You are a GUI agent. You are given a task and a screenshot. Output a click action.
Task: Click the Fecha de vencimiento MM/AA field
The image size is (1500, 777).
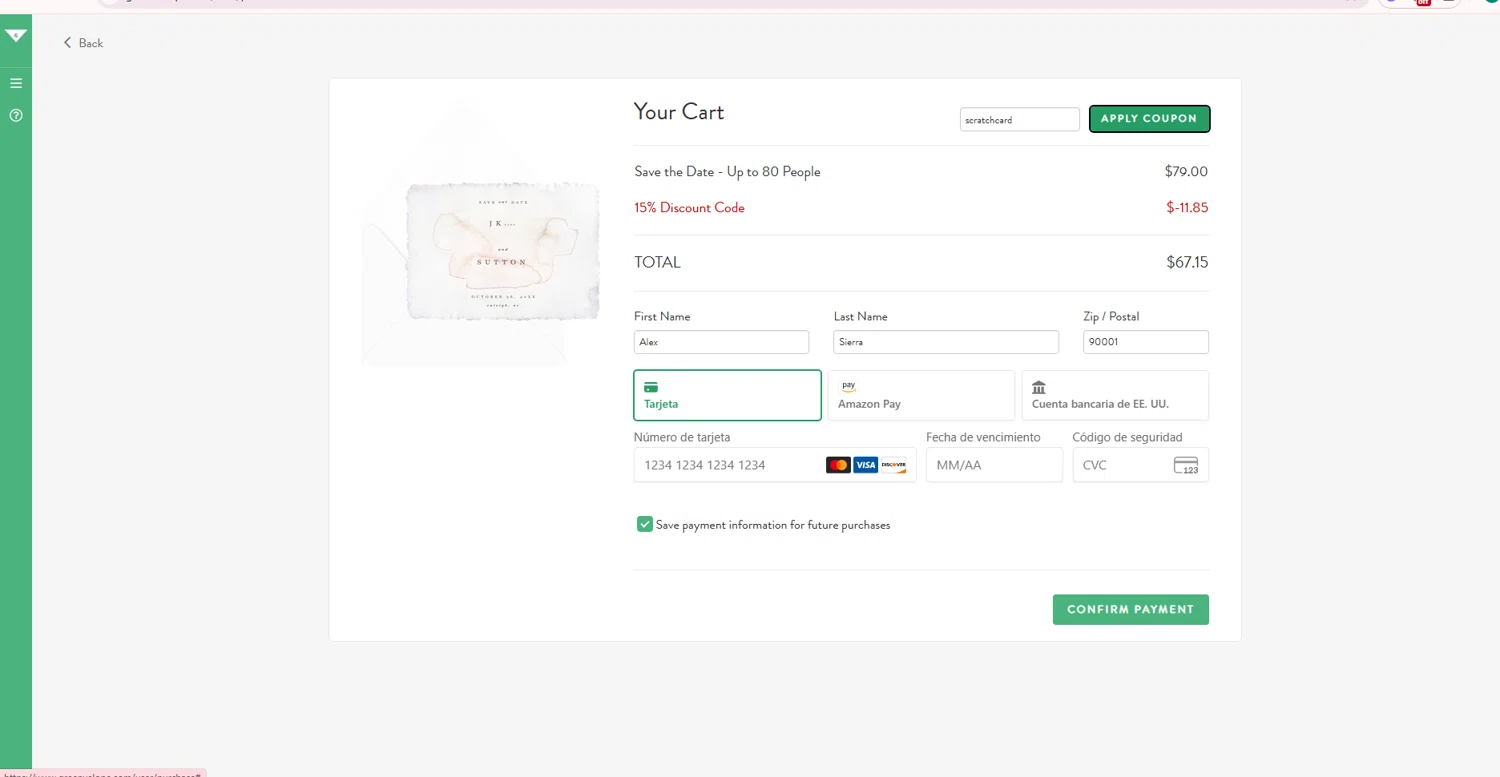coord(993,465)
